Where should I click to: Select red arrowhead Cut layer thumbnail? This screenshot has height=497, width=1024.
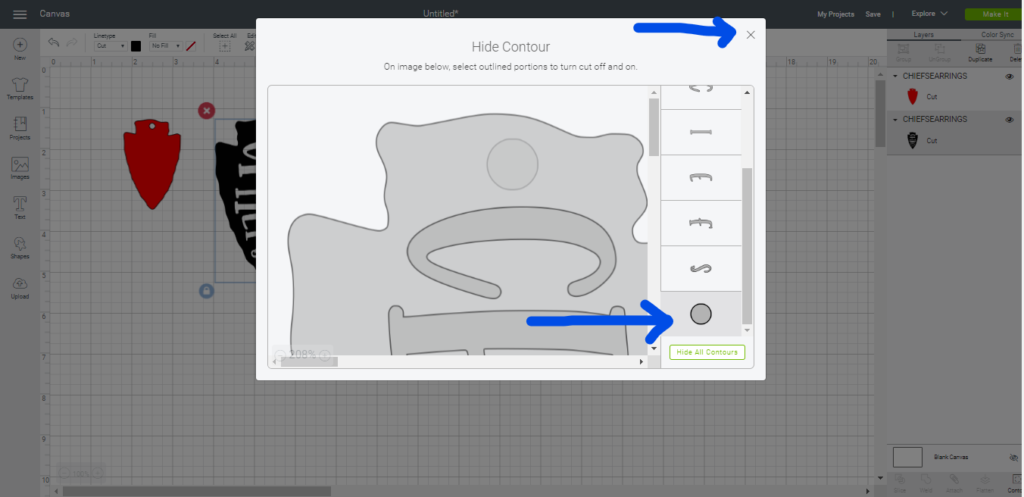point(912,97)
